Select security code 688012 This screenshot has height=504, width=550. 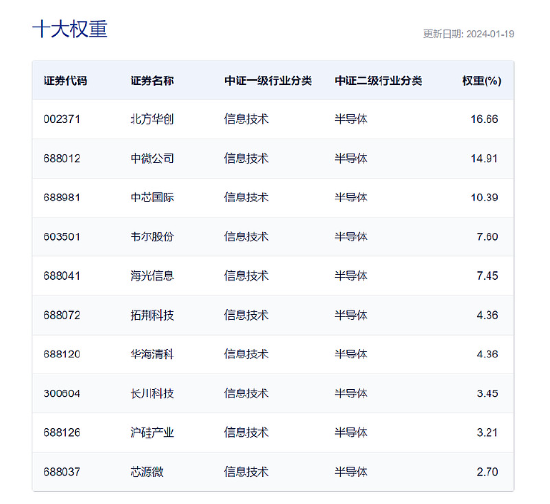(x=62, y=159)
